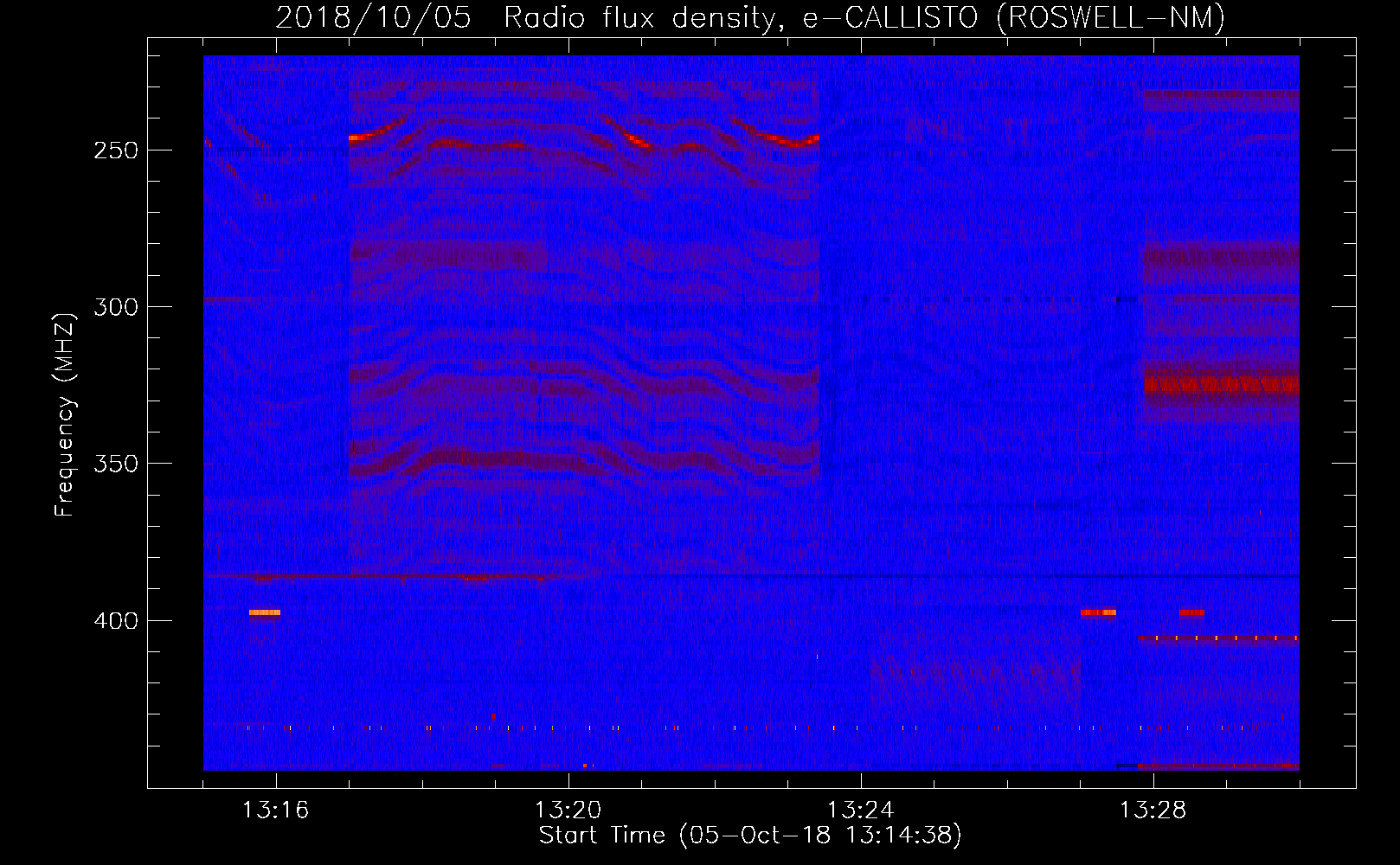1400x865 pixels.
Task: Click the plot title with e-CALLISTO ROSWELL-NM
Action: (750, 17)
